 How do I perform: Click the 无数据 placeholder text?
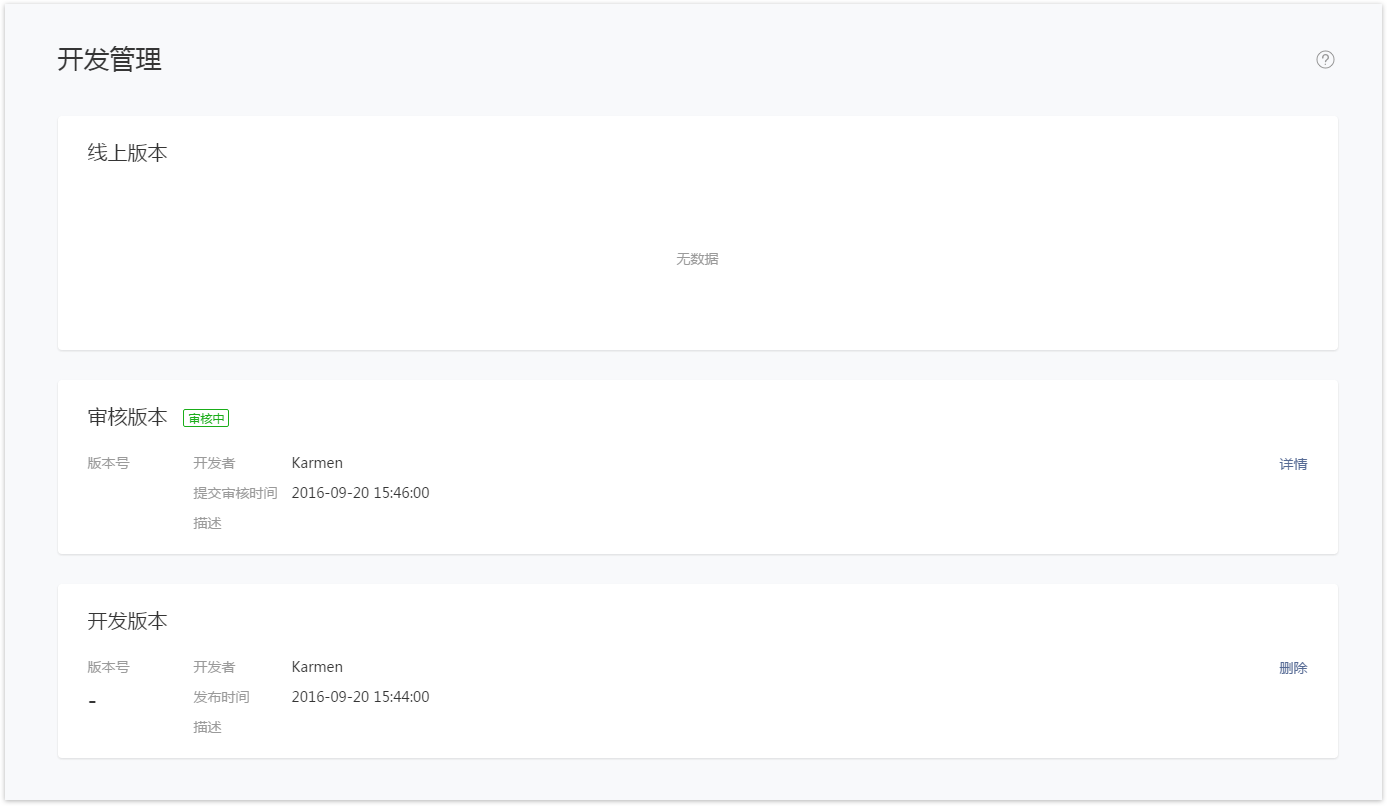pyautogui.click(x=697, y=259)
